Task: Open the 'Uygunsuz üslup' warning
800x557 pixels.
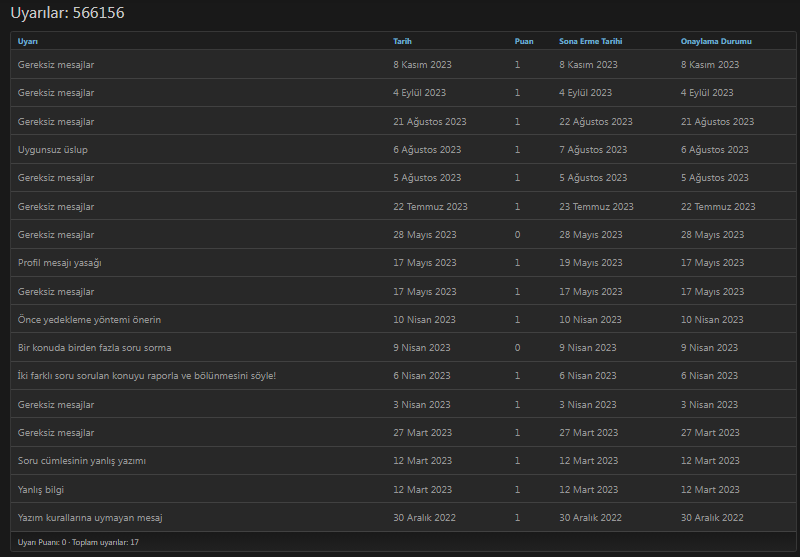Action: 52,149
